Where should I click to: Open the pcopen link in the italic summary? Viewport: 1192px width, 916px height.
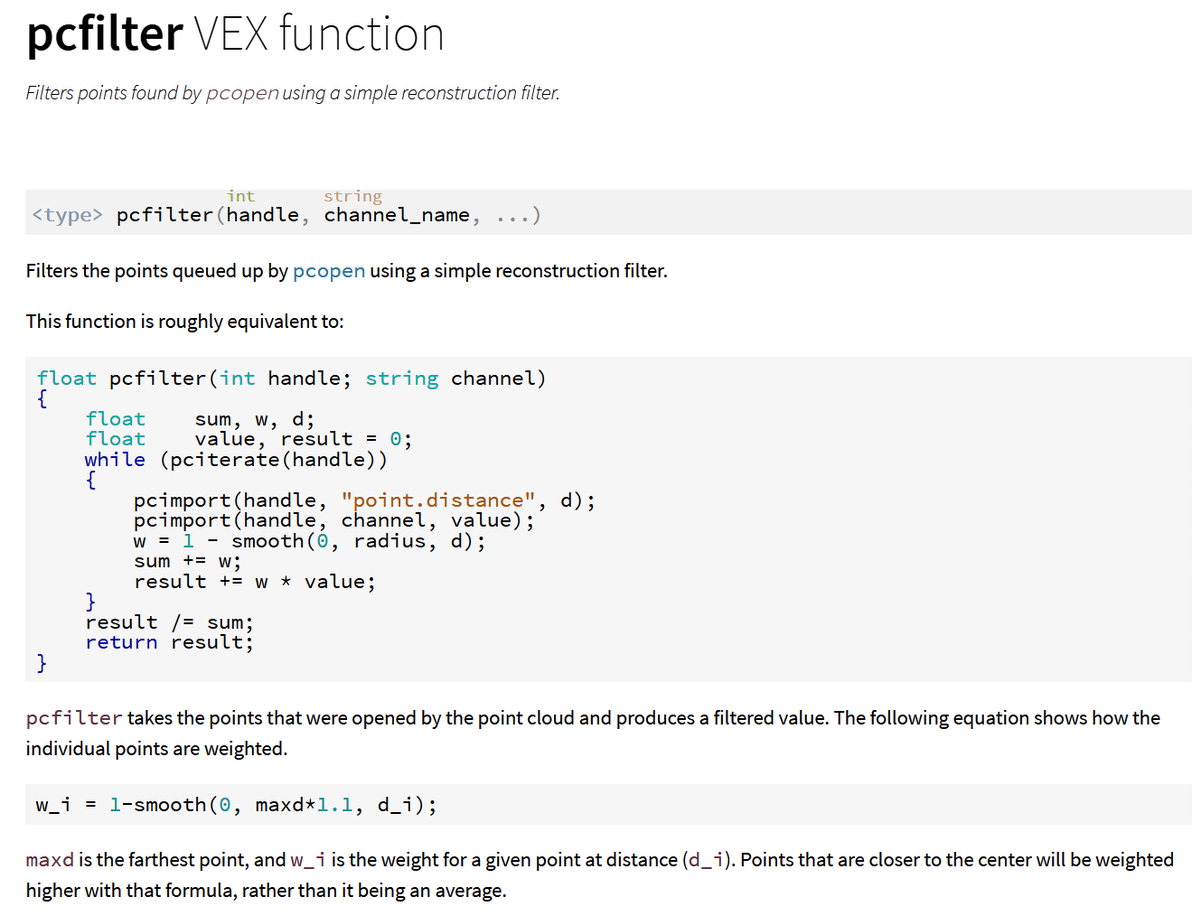tap(243, 93)
